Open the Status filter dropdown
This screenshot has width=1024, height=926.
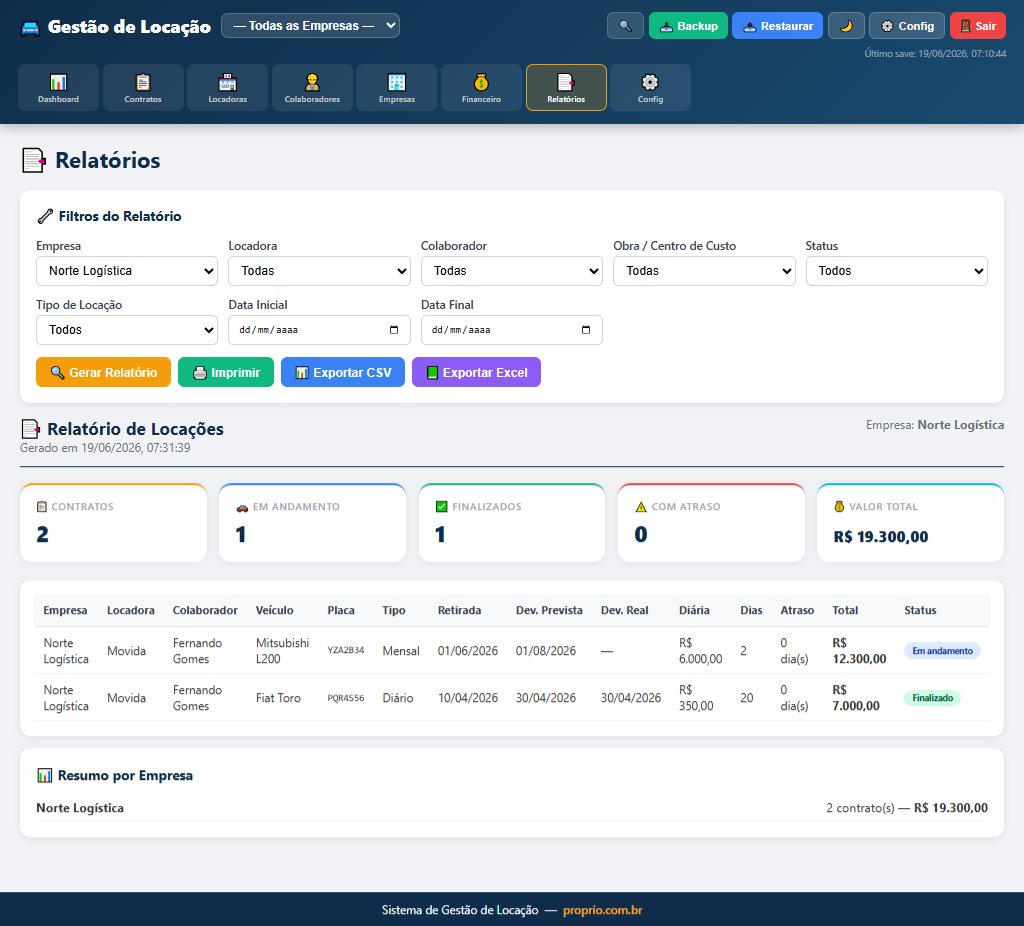pyautogui.click(x=896, y=271)
